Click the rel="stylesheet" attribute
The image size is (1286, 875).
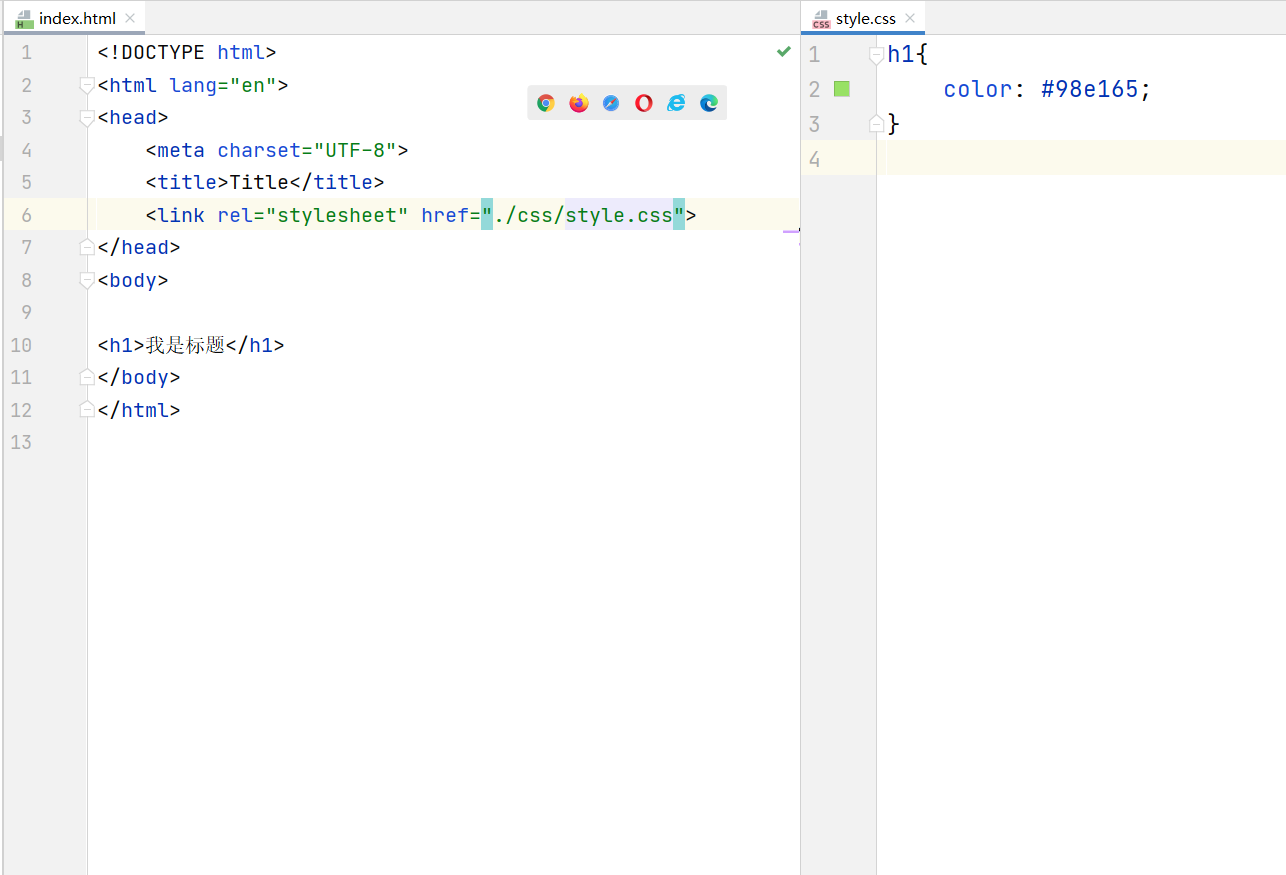pos(313,215)
